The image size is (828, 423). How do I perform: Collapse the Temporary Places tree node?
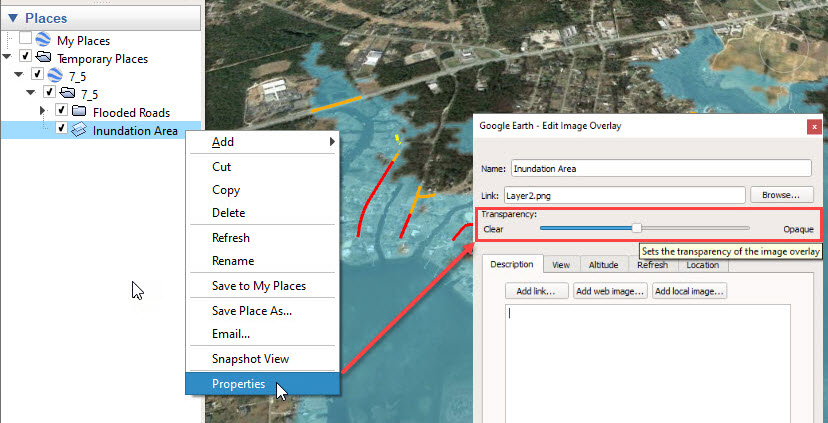9,57
